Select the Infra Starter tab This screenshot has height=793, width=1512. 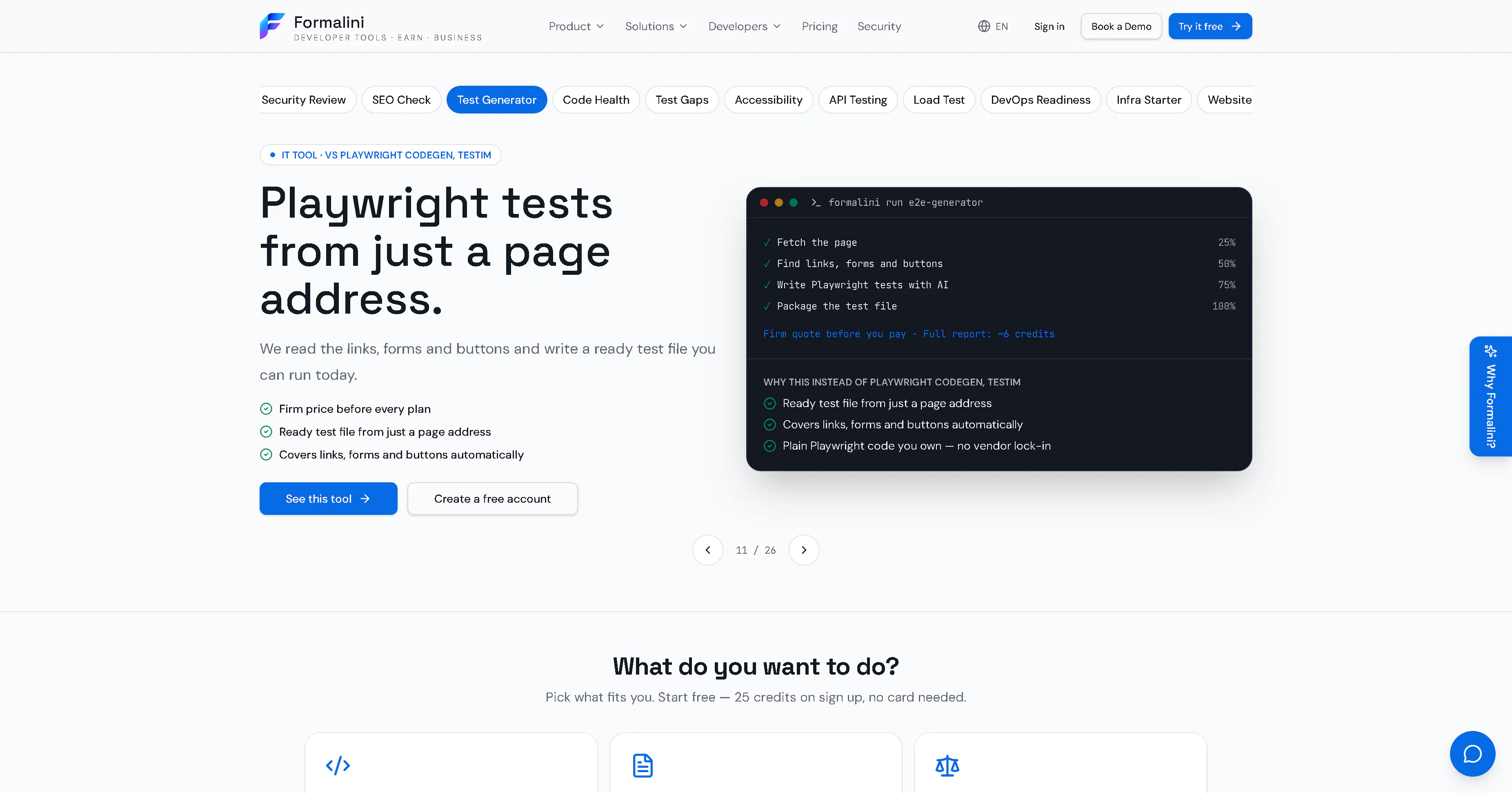pos(1149,100)
